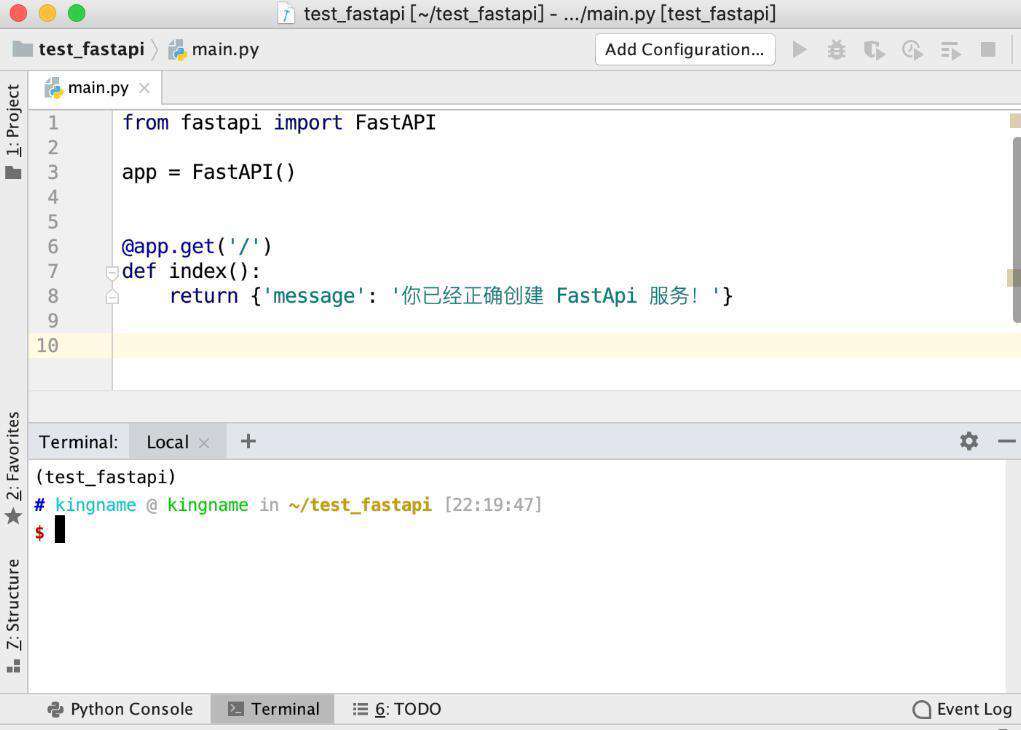1021x730 pixels.
Task: Close the main.py editor tab
Action: click(x=145, y=88)
